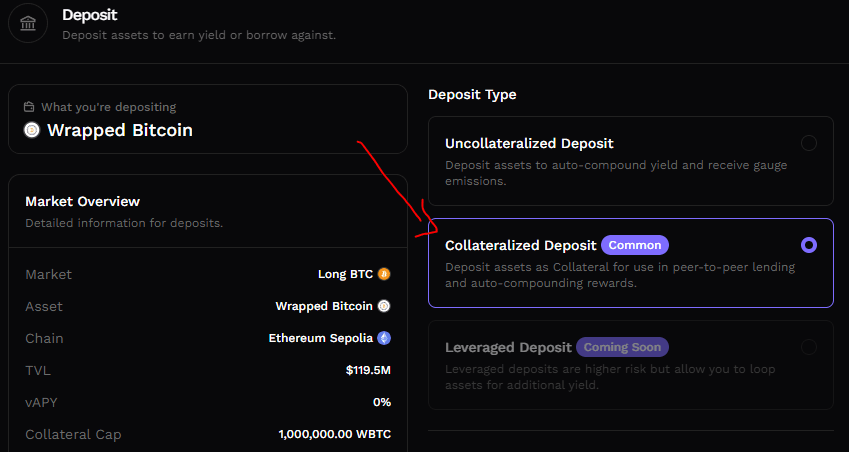849x452 pixels.
Task: Click the Ethereum icon beside Ethereum Sepolia
Action: tap(384, 338)
